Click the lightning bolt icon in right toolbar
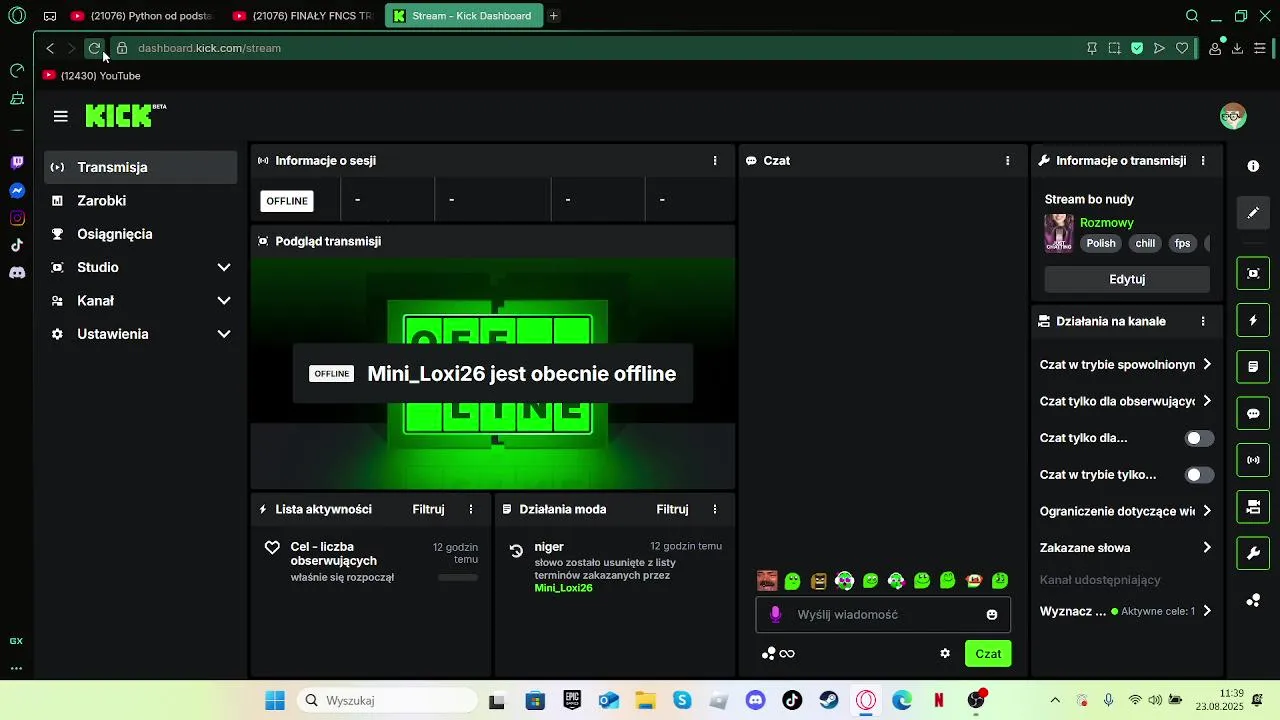The image size is (1280, 720). tap(1253, 320)
